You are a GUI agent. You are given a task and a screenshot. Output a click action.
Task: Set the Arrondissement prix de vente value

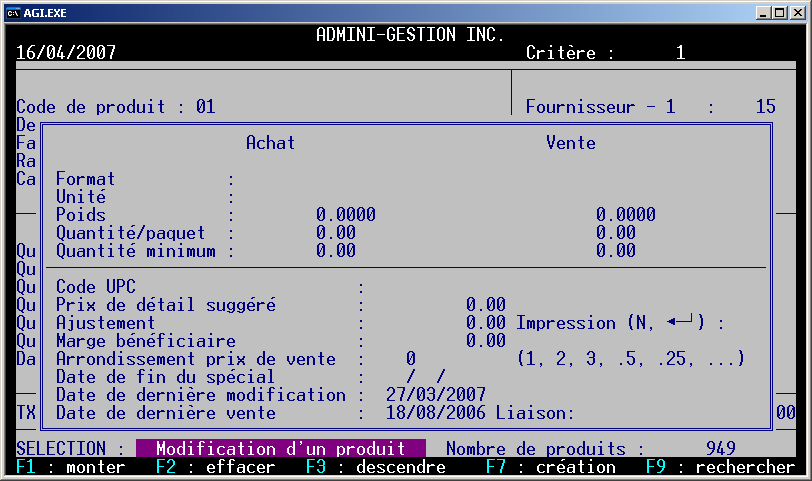411,359
